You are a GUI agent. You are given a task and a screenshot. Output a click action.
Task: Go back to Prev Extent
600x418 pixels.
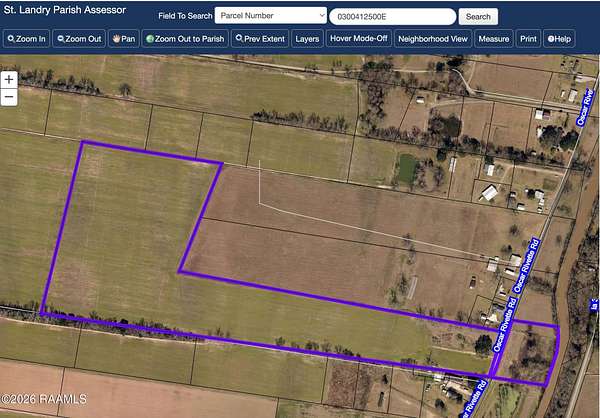[260, 39]
